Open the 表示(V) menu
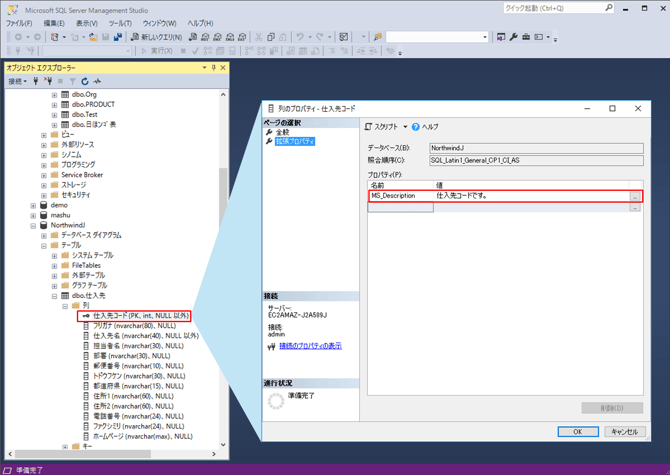 click(86, 23)
